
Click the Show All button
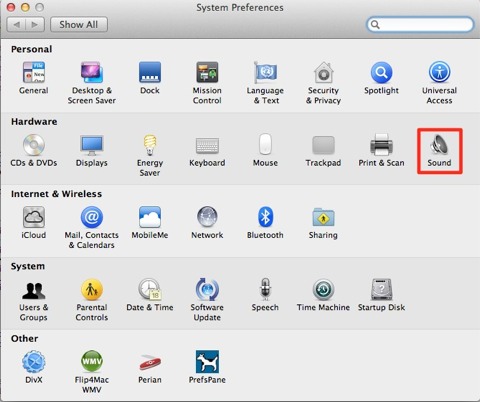[79, 25]
